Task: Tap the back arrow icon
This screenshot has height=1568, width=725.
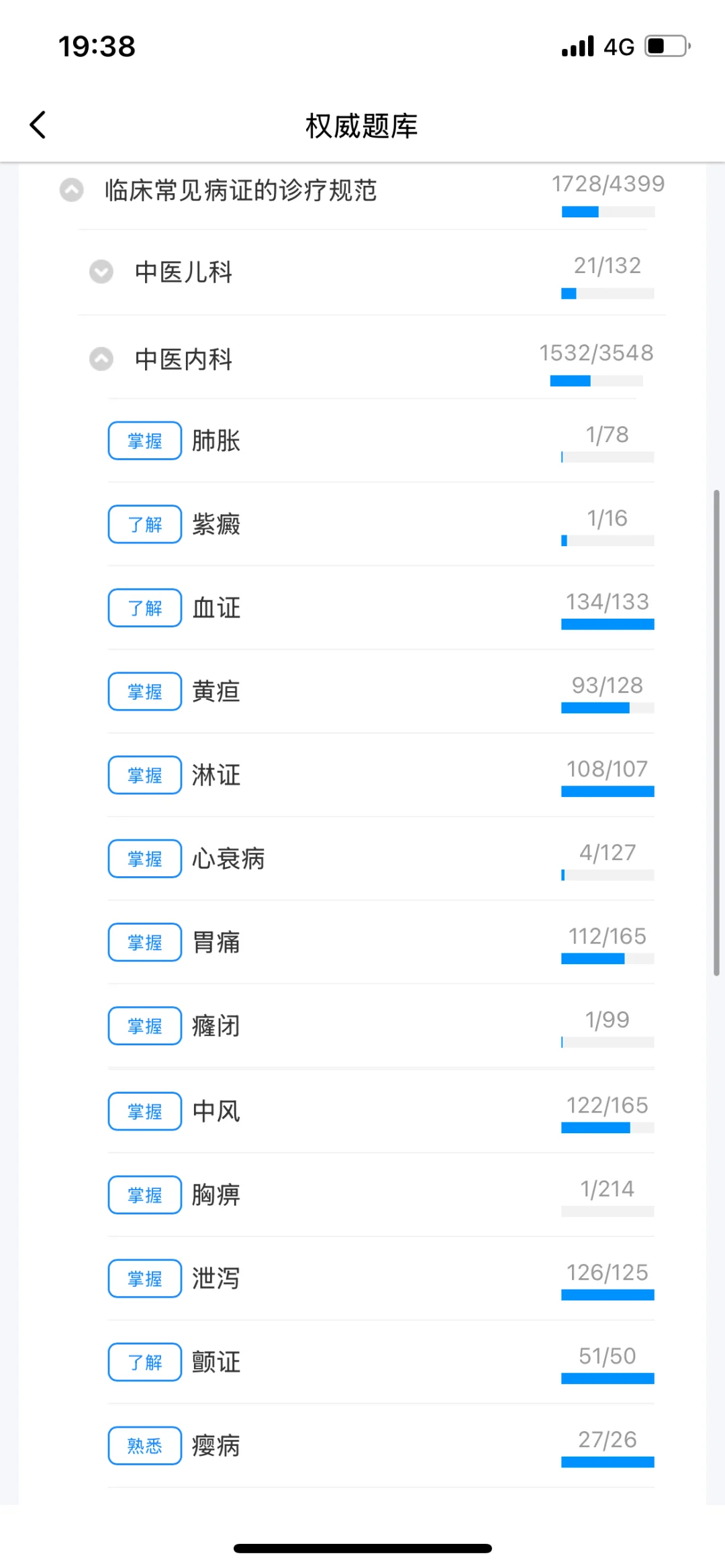Action: (x=38, y=125)
